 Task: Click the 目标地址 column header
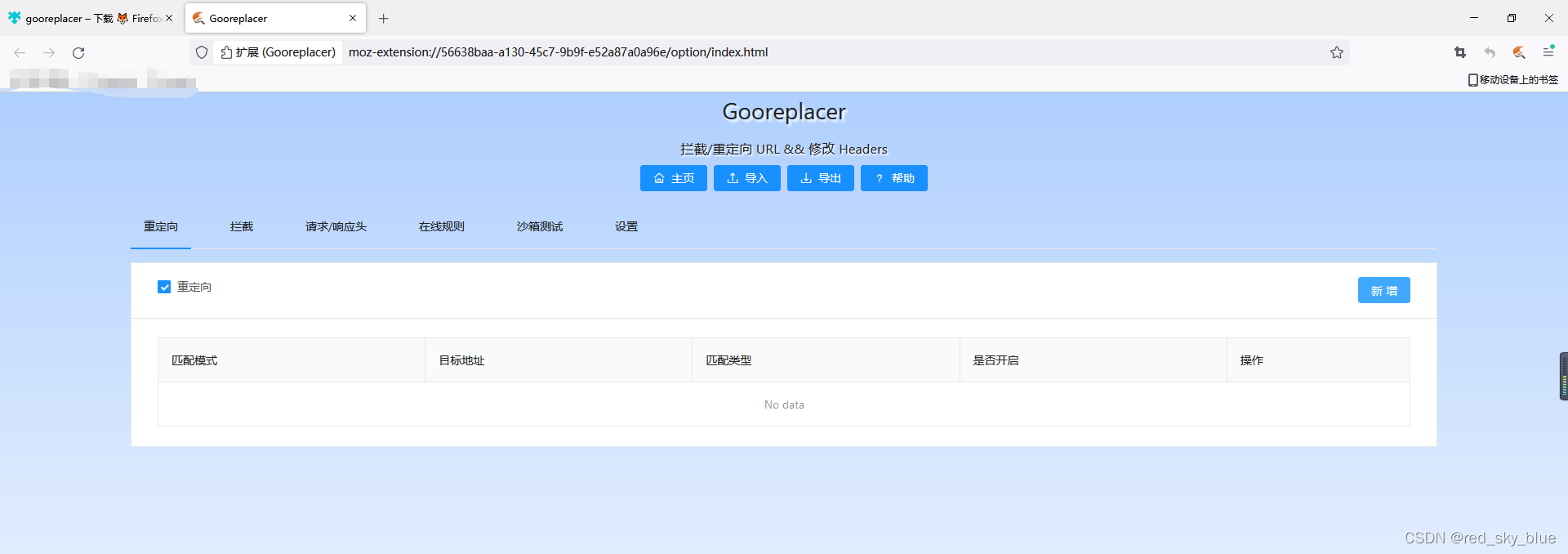tap(559, 360)
